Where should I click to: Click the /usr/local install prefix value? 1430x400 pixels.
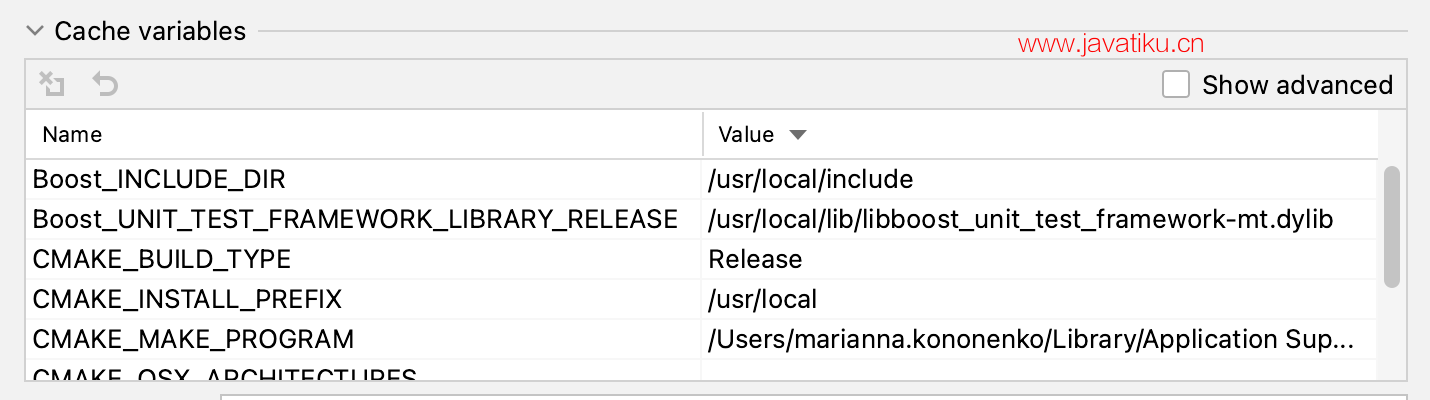(762, 299)
